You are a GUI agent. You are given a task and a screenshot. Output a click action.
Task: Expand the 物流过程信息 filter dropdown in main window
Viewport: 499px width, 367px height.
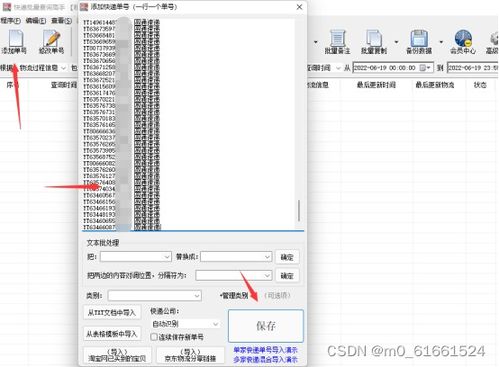[63, 68]
